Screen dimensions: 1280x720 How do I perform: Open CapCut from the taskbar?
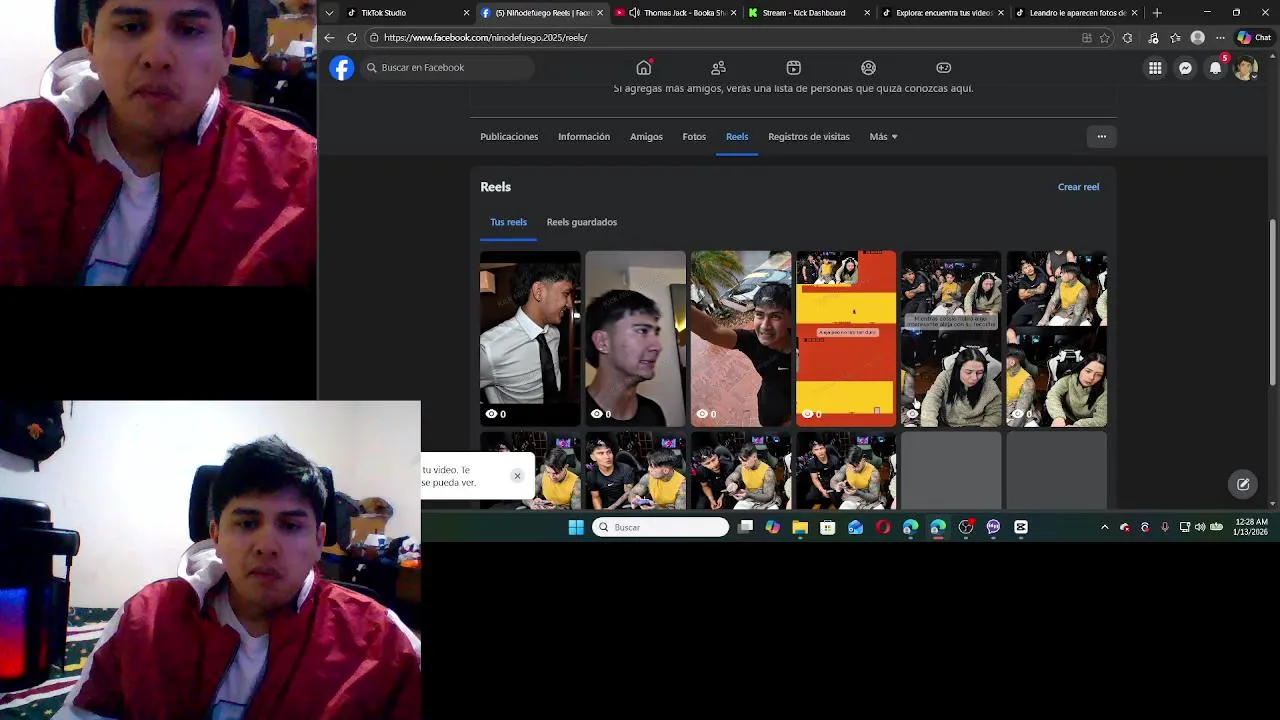coord(1021,527)
